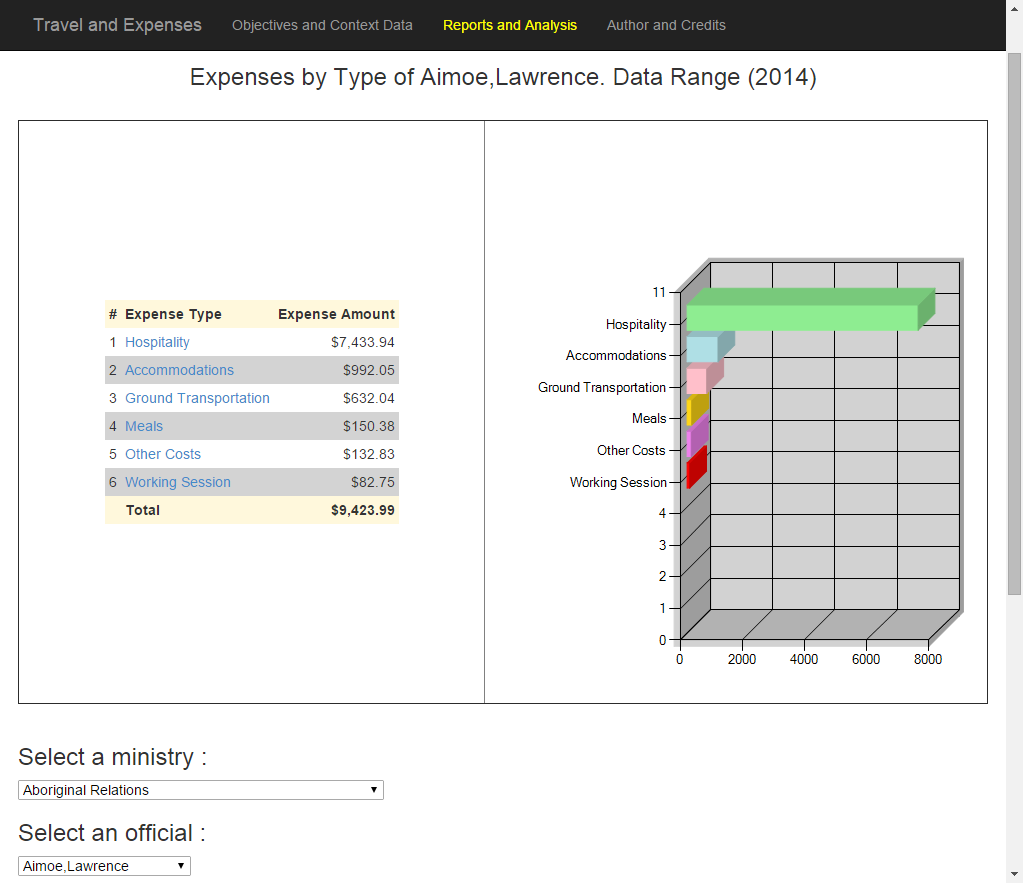Open the Hospitality expense link
This screenshot has height=883, width=1023.
[157, 342]
